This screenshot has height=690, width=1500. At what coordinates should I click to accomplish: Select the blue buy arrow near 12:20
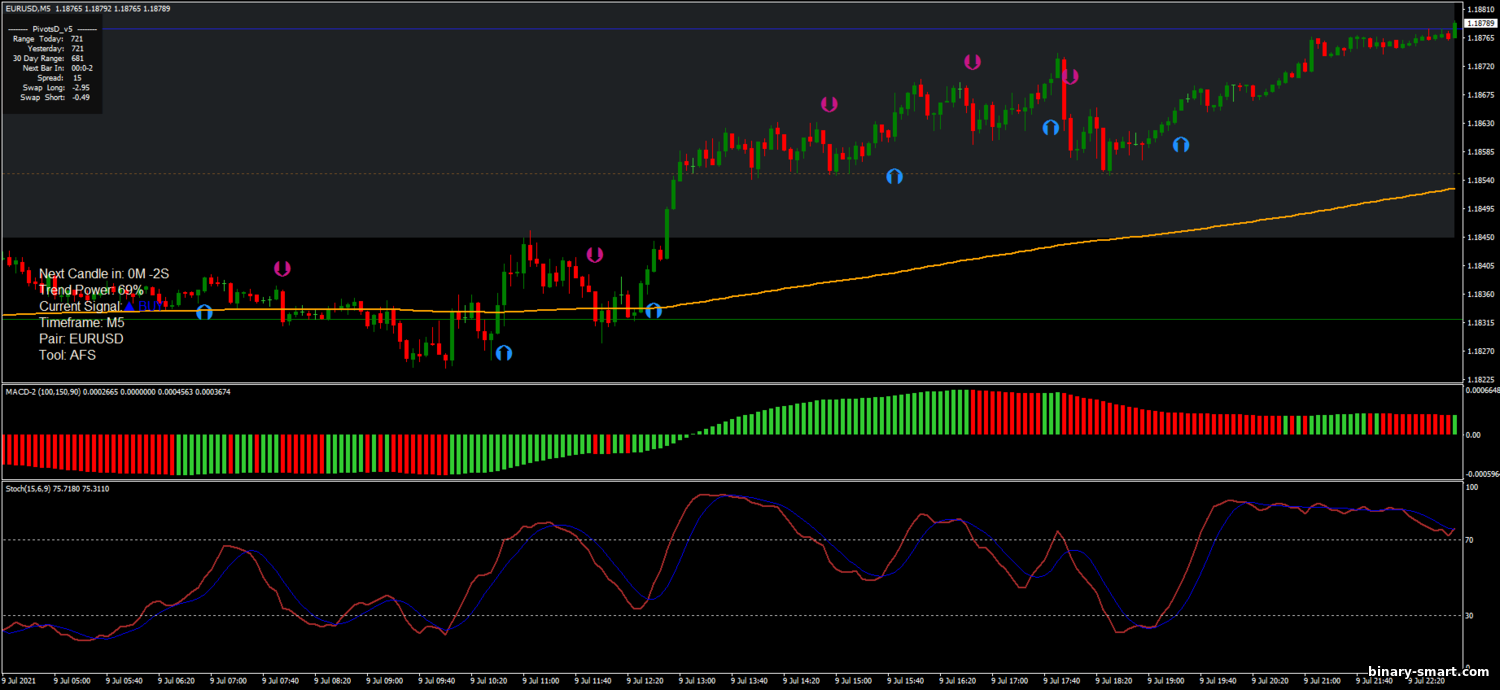654,310
